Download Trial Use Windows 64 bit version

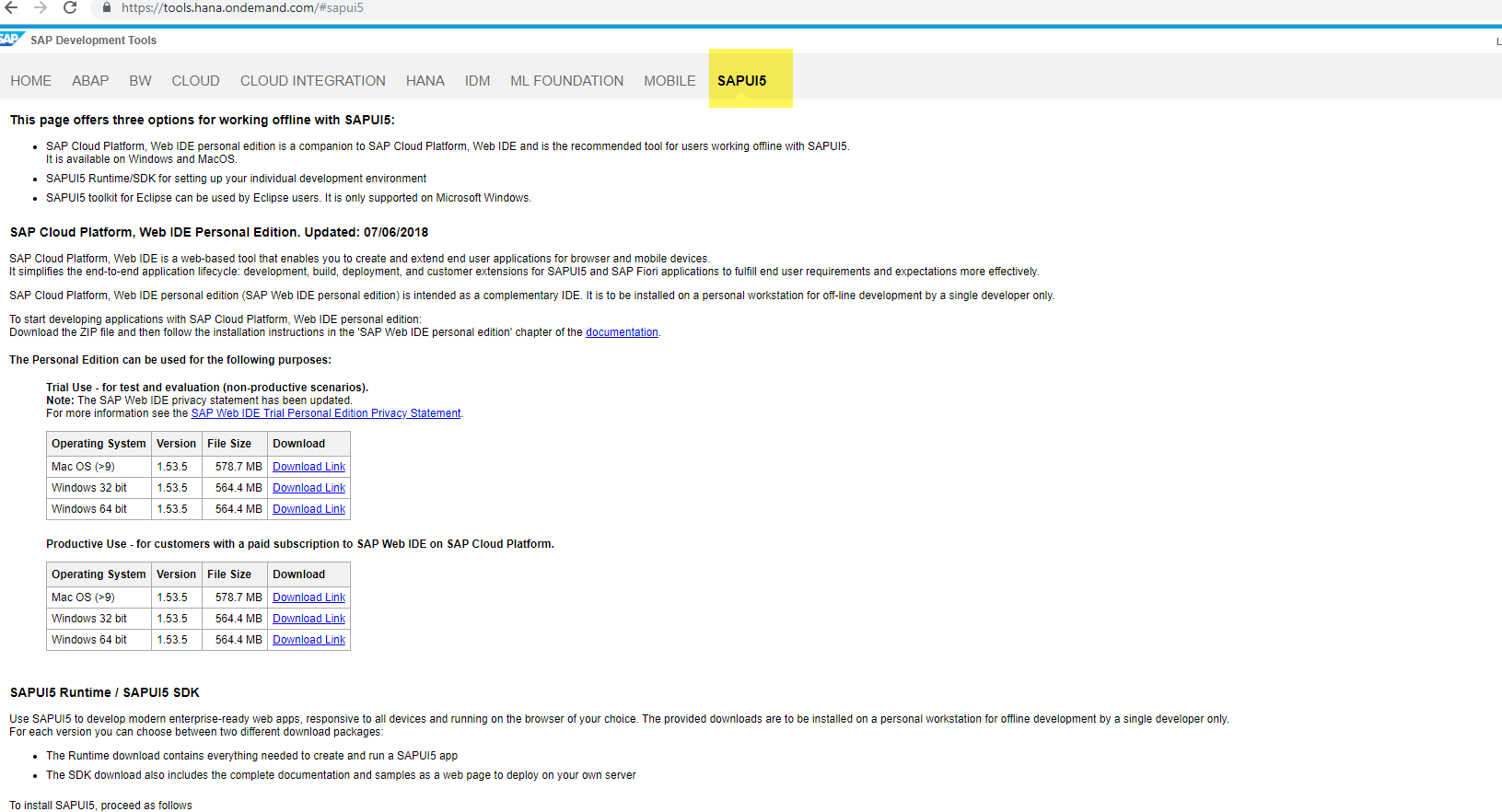(309, 509)
